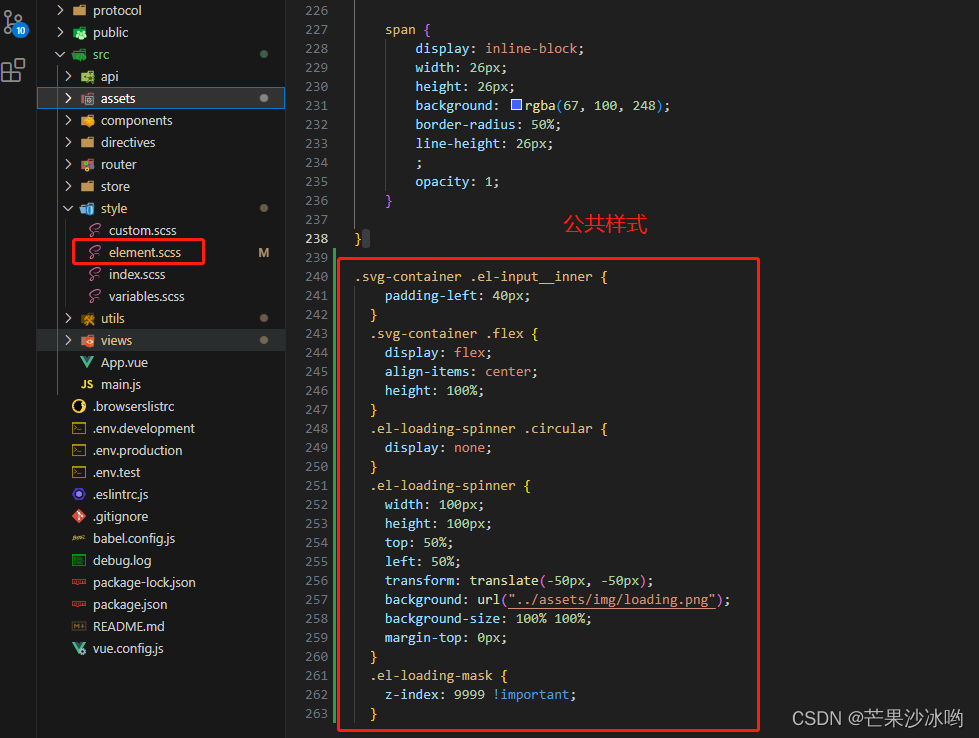
Task: Click the 'z-index: 9999 !important' code line
Action: point(481,694)
